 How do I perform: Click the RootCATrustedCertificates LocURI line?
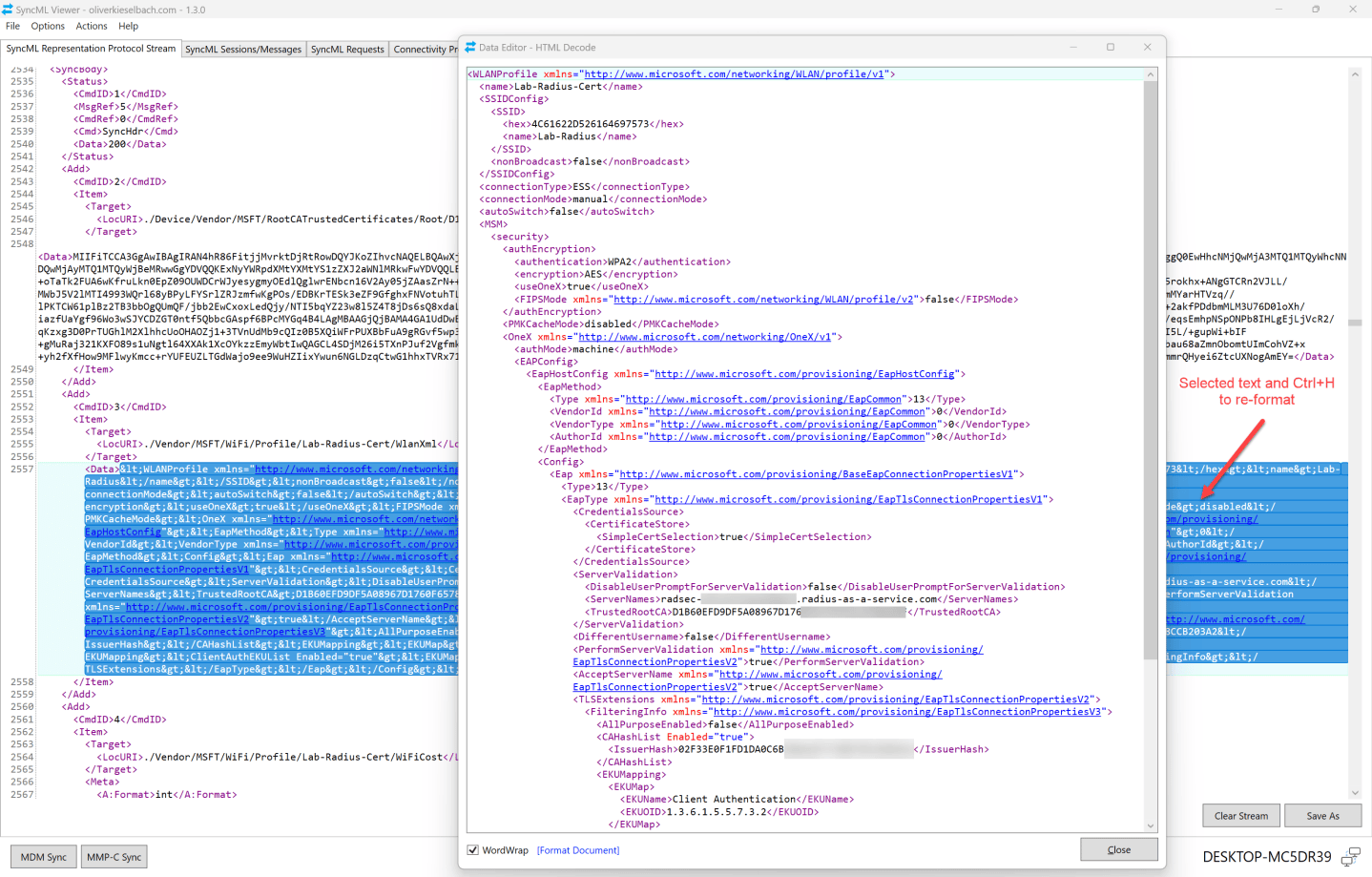click(x=278, y=219)
